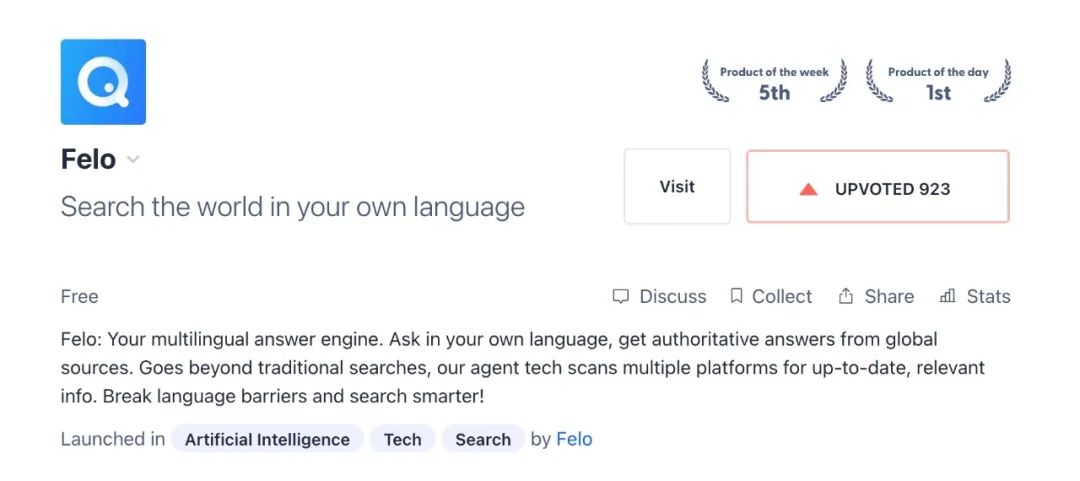This screenshot has height=481, width=1080.
Task: Toggle the UPVOTED 923 button
Action: click(877, 187)
